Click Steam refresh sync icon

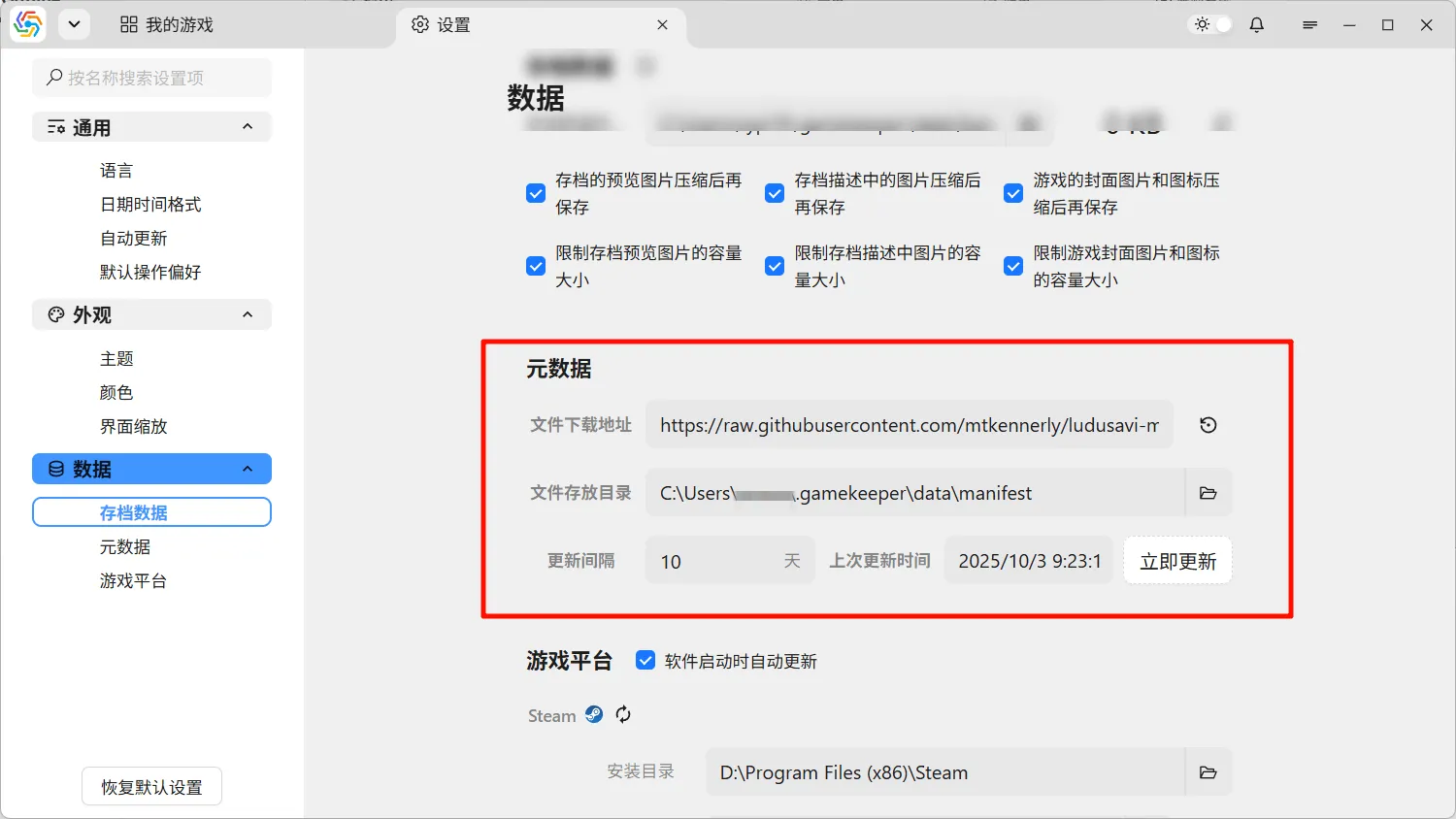pyautogui.click(x=623, y=714)
